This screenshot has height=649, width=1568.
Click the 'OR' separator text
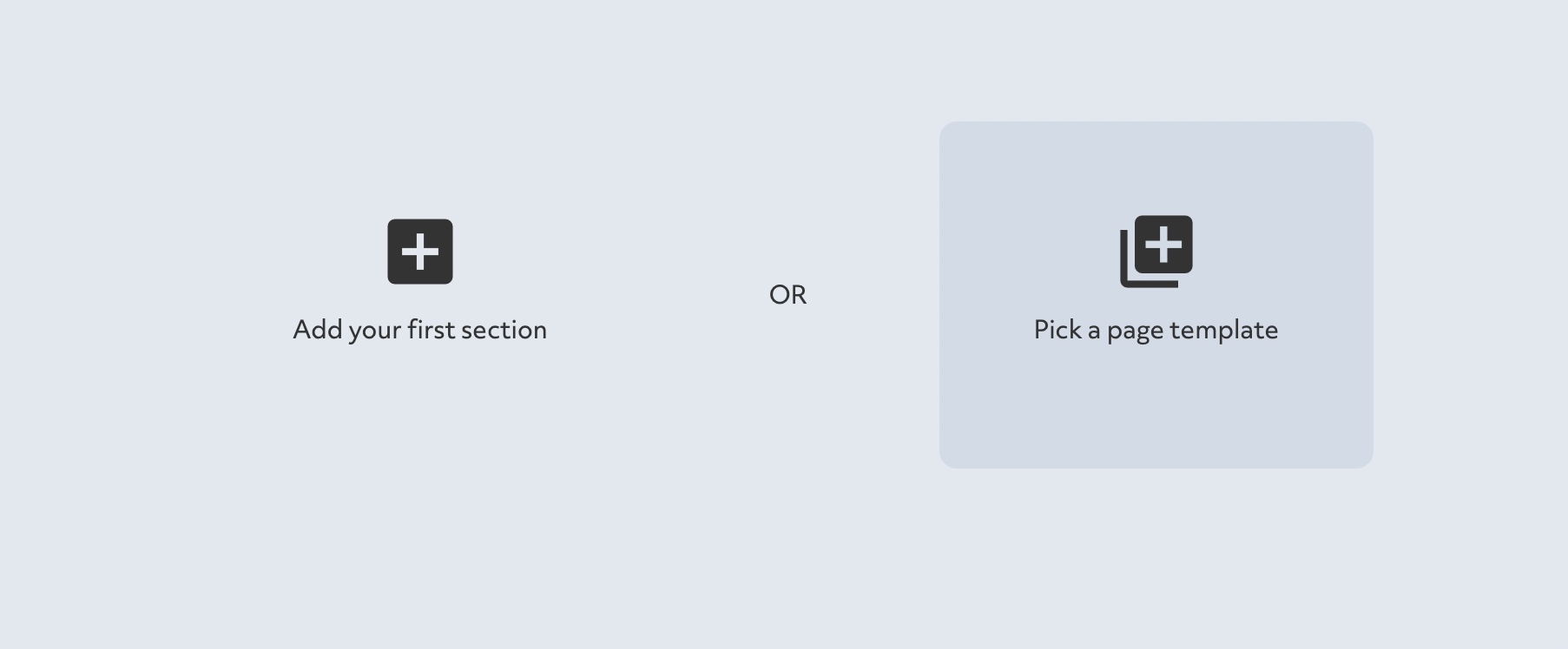pyautogui.click(x=788, y=295)
